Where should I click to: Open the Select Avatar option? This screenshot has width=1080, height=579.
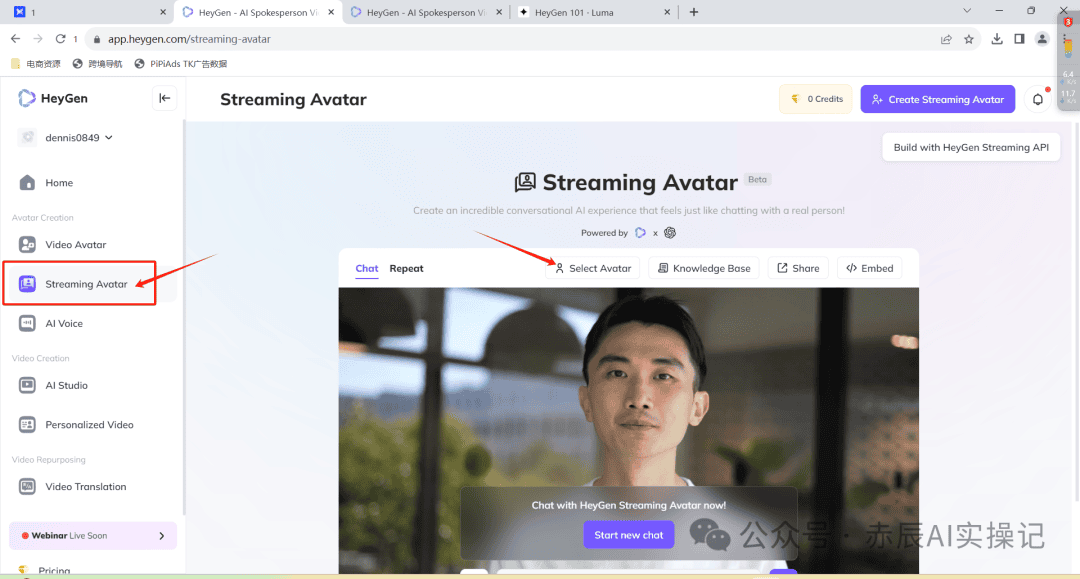pyautogui.click(x=593, y=268)
